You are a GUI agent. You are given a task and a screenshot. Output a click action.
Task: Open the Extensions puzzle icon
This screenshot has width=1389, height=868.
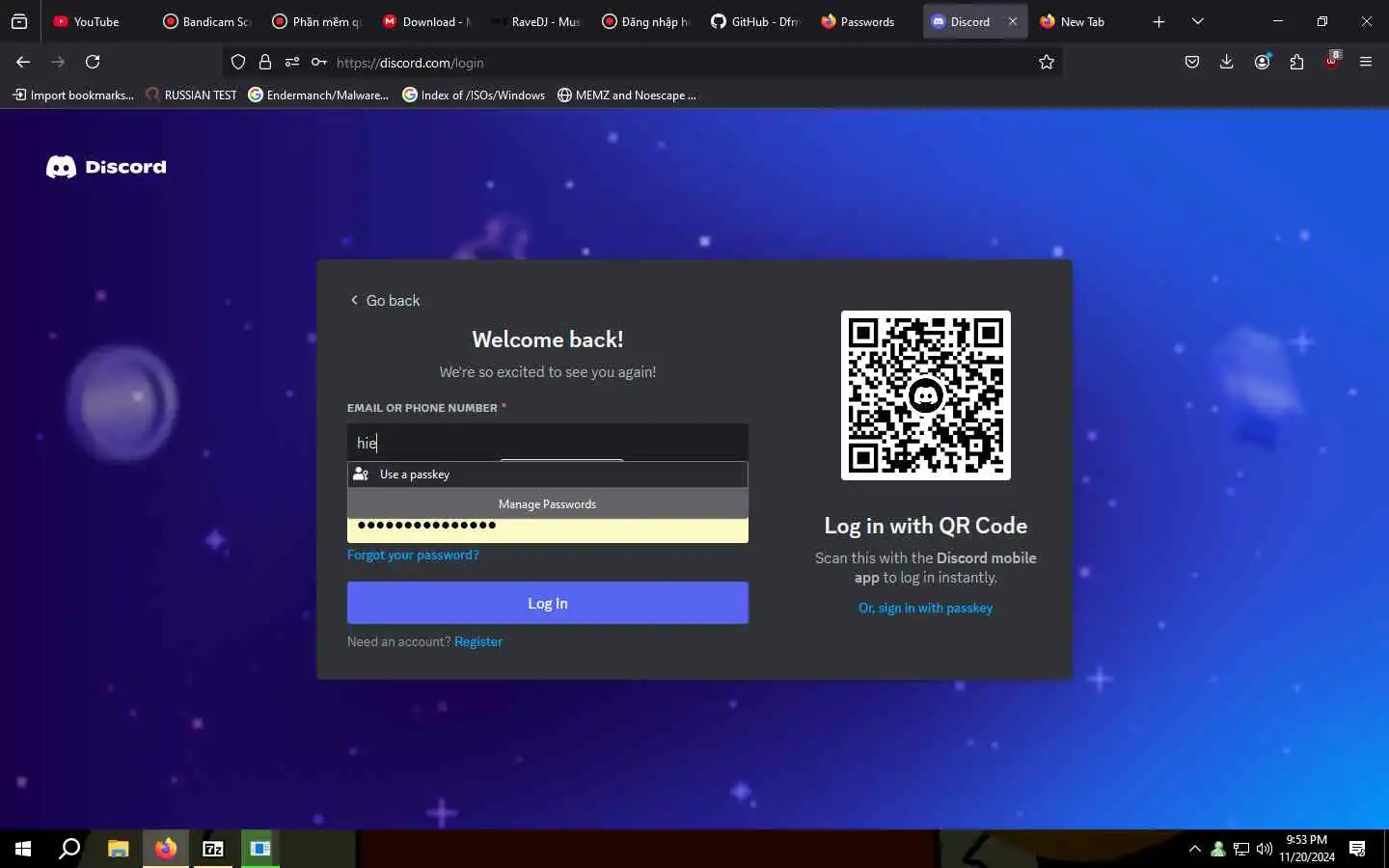click(x=1296, y=62)
